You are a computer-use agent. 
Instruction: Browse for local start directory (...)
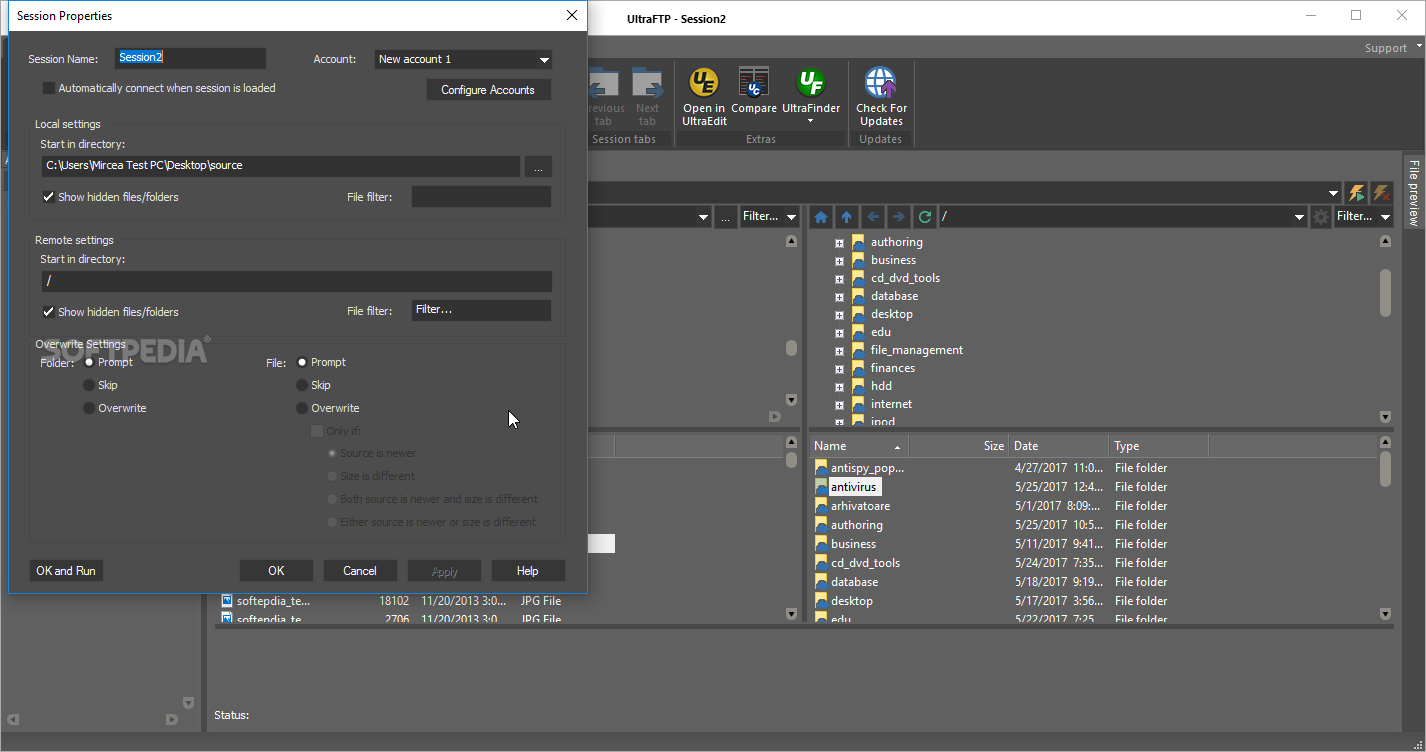pyautogui.click(x=538, y=166)
